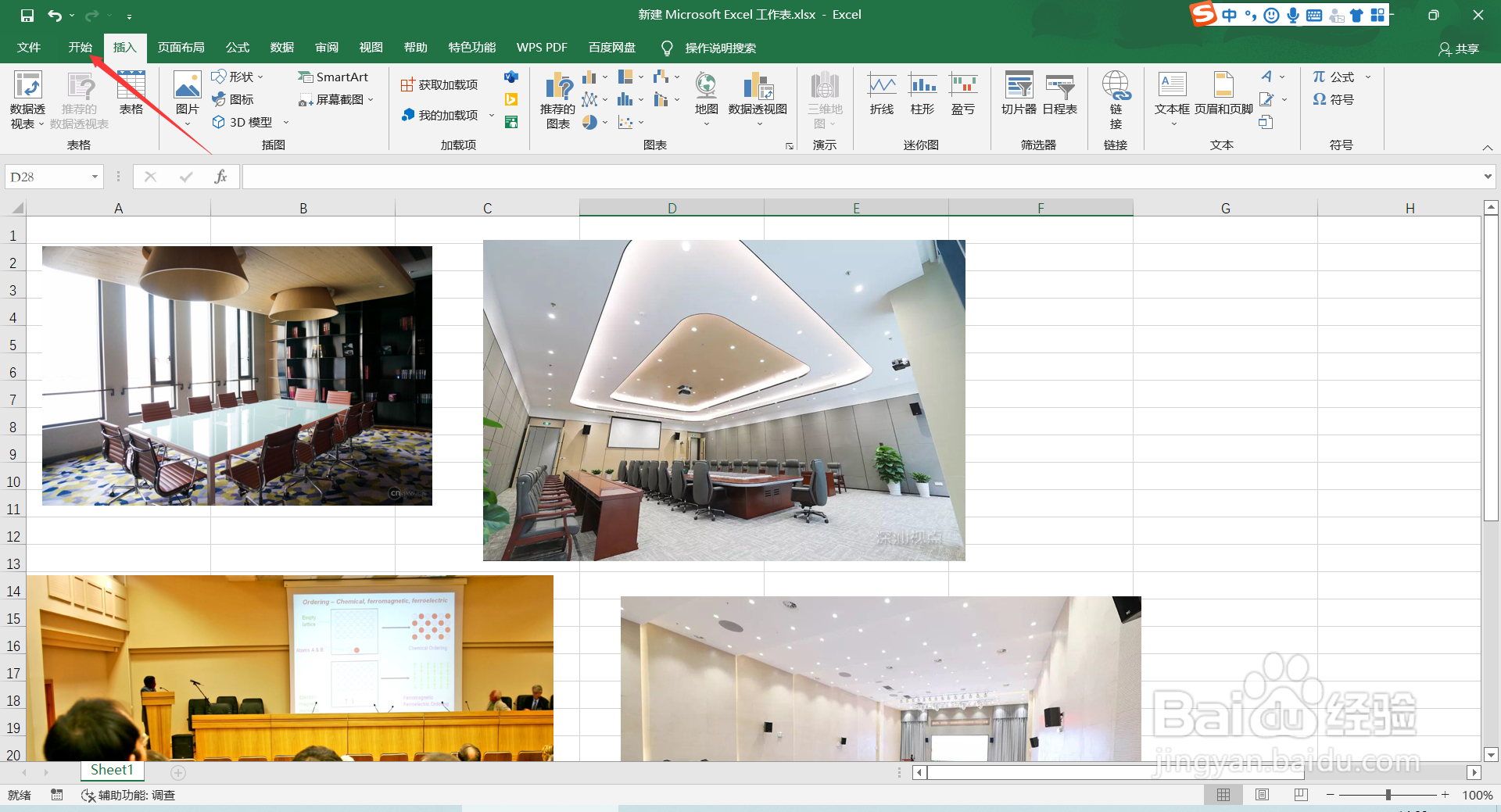Click the Undo arrow icon

(55, 15)
